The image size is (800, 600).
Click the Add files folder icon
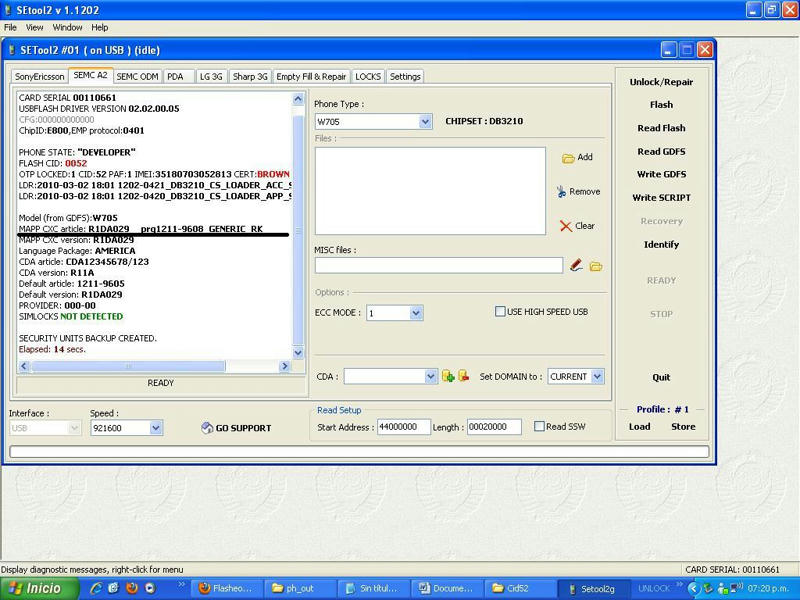(568, 158)
